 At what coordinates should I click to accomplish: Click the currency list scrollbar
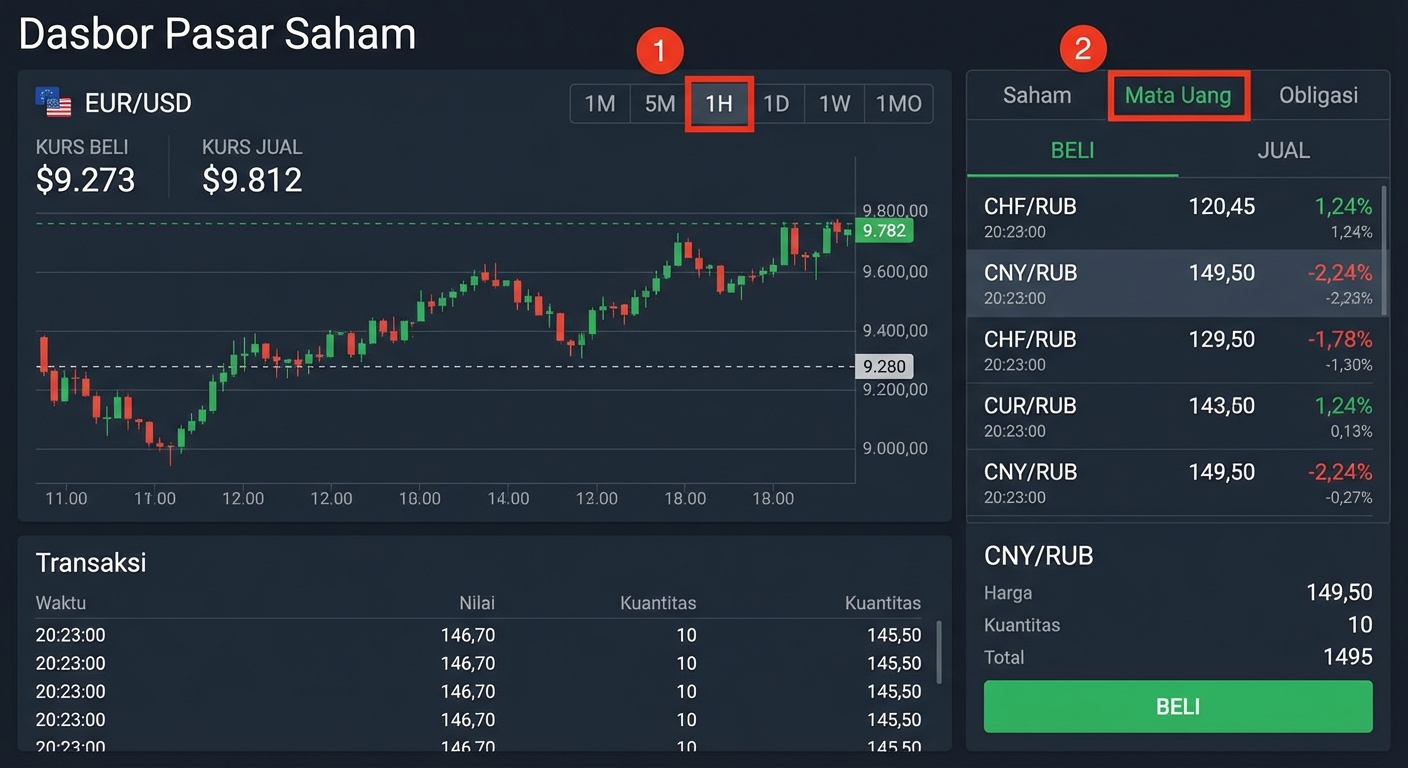click(1384, 250)
